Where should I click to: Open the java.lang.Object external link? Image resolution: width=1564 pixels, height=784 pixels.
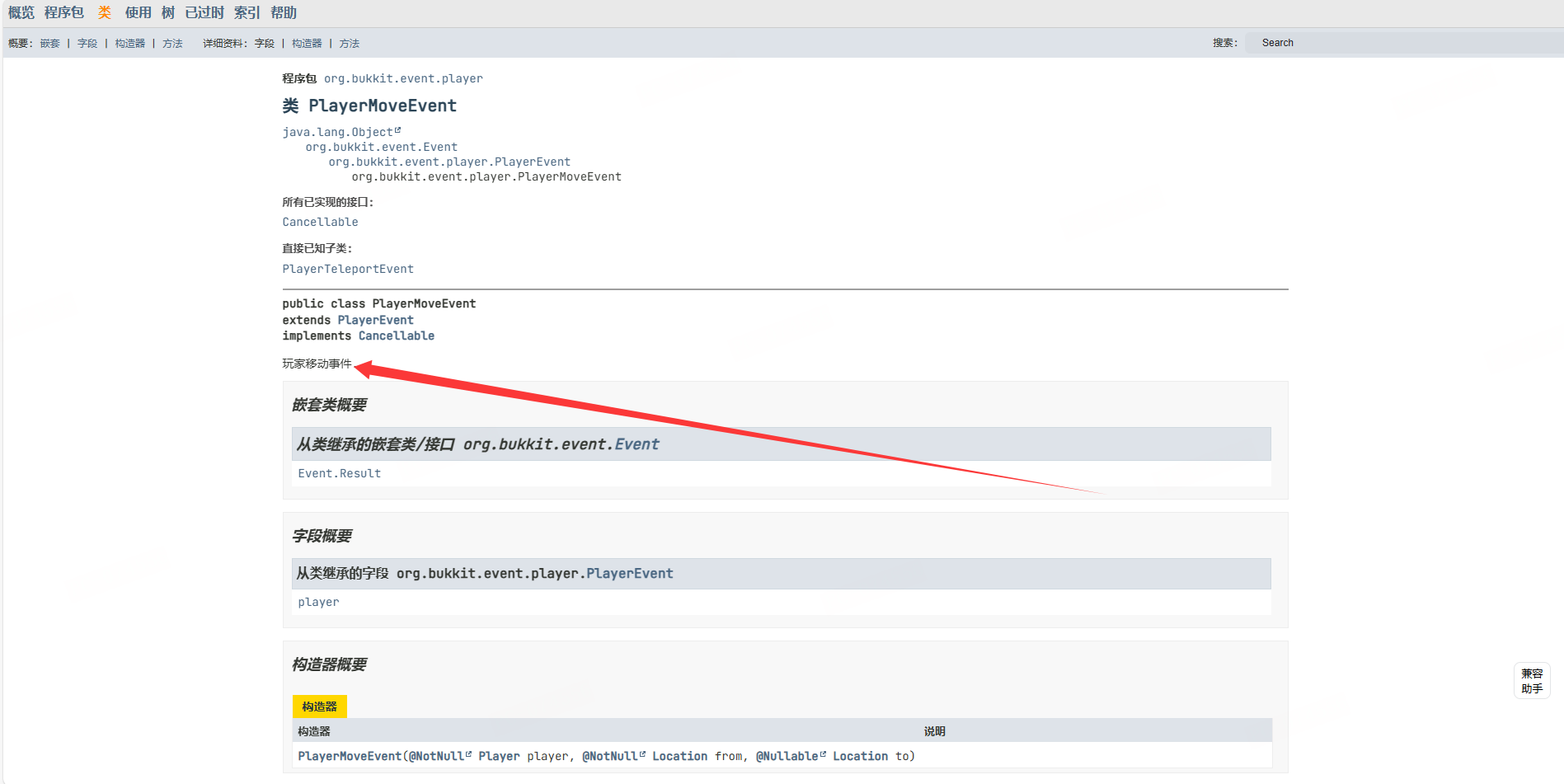click(x=338, y=132)
